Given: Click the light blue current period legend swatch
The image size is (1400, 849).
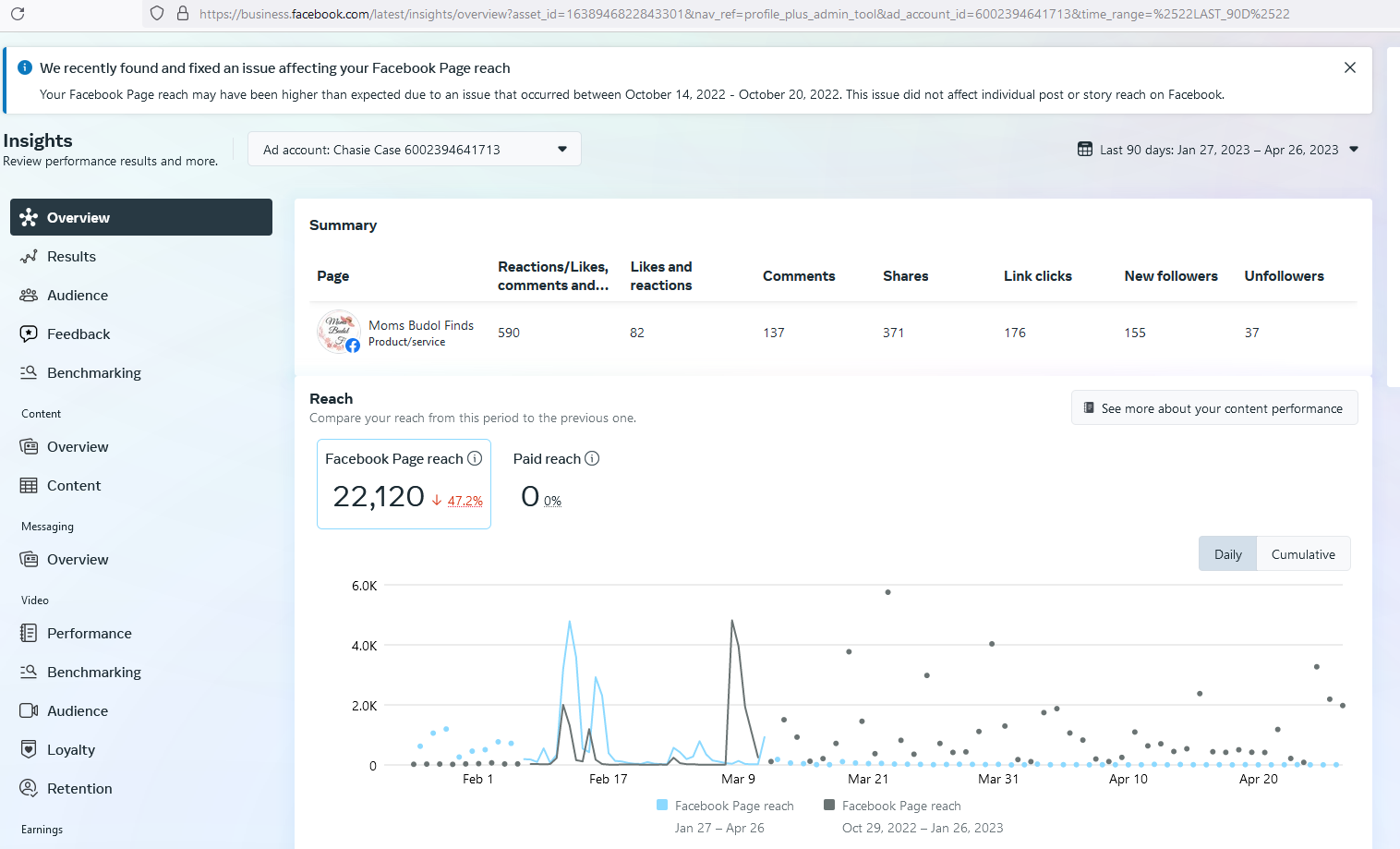Looking at the screenshot, I should tap(662, 805).
